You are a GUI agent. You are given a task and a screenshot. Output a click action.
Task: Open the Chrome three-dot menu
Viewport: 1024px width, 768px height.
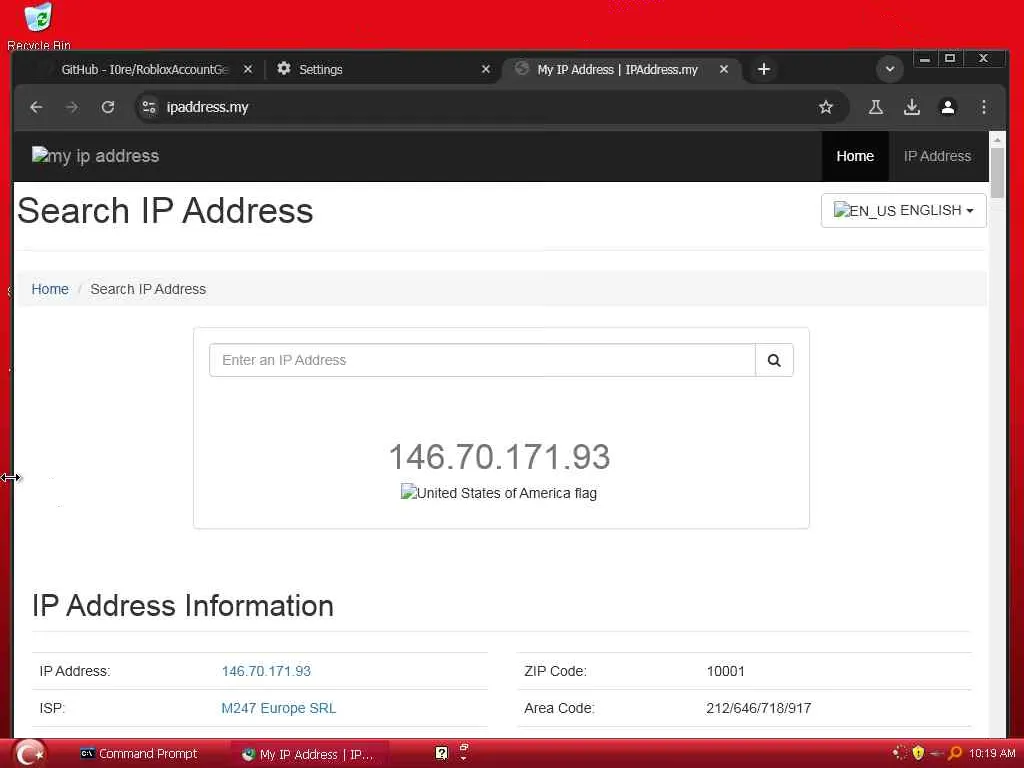coord(984,107)
